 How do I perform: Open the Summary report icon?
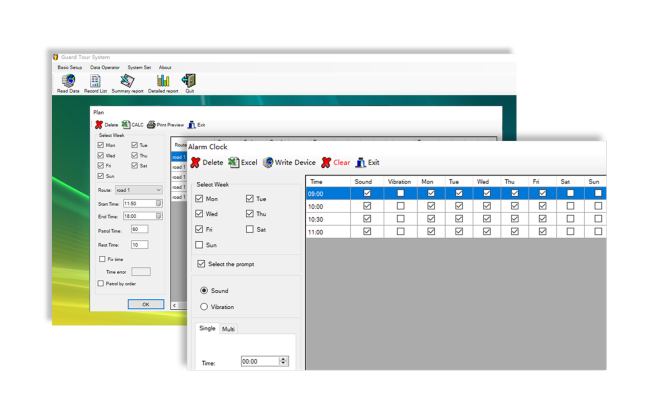coord(127,82)
